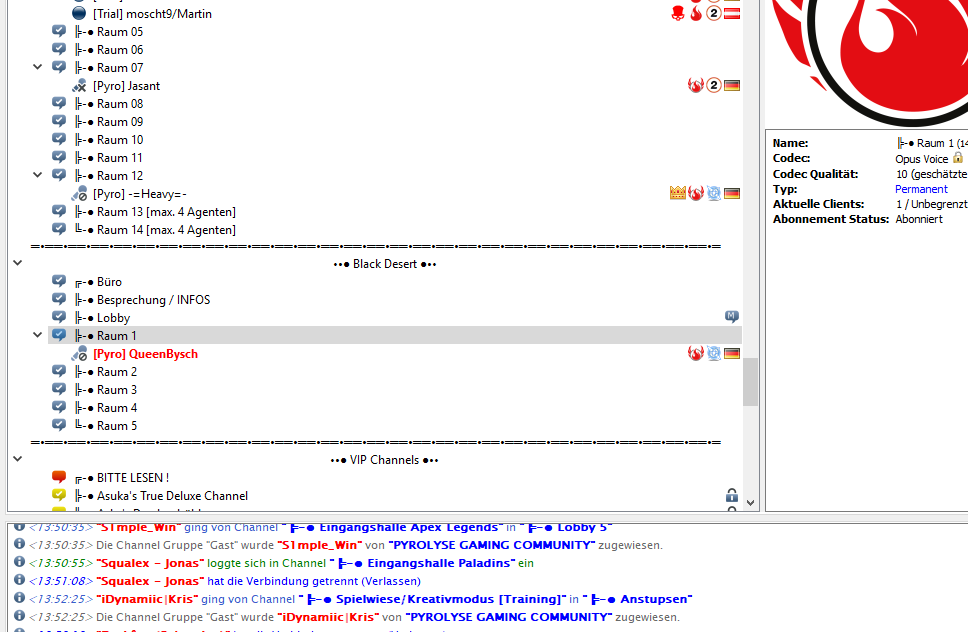Click the Anstupsen channel link in log
The image size is (968, 632).
[641, 599]
